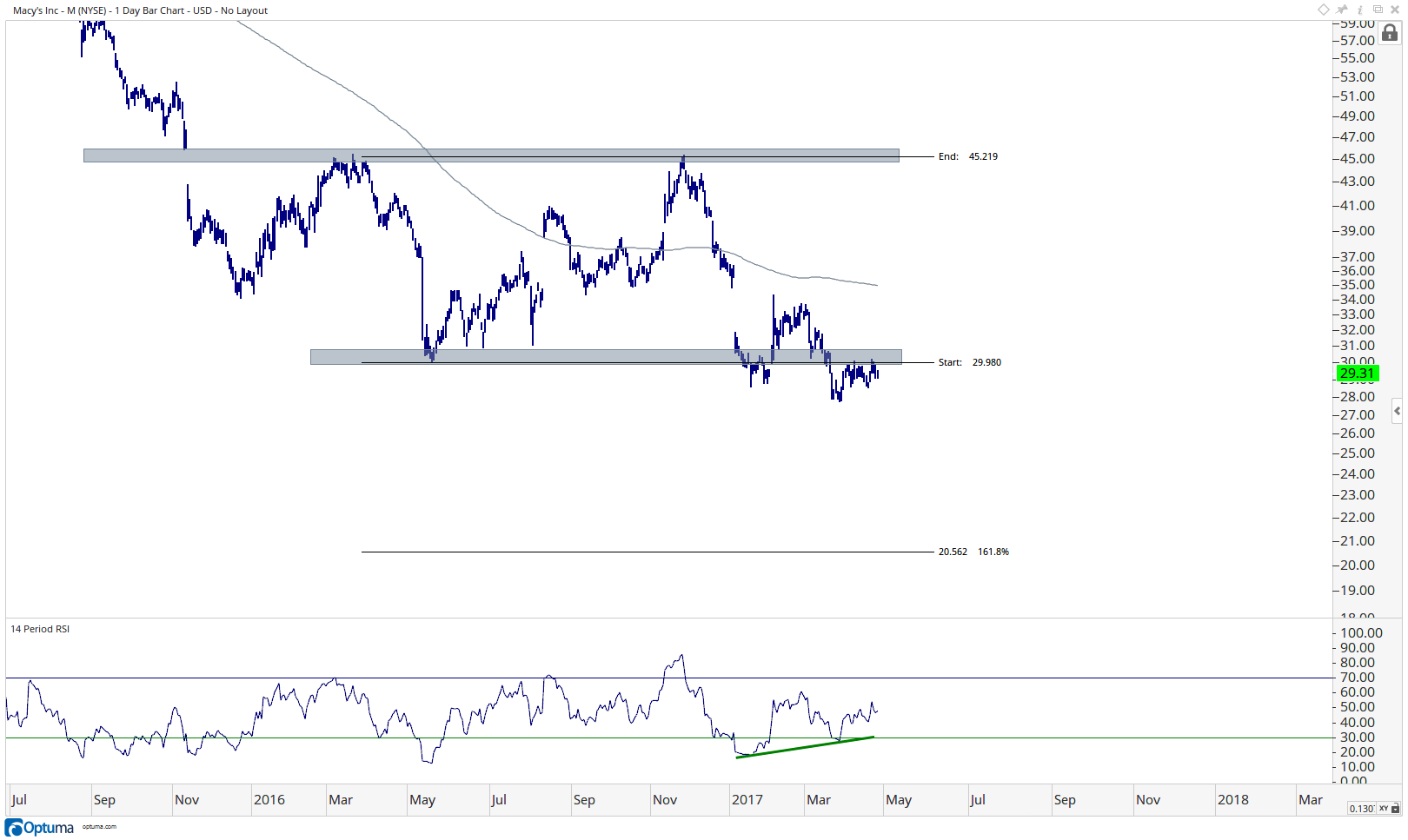Click the 0.130 scale value field
Screen dimensions: 1408x840
[x=1361, y=809]
